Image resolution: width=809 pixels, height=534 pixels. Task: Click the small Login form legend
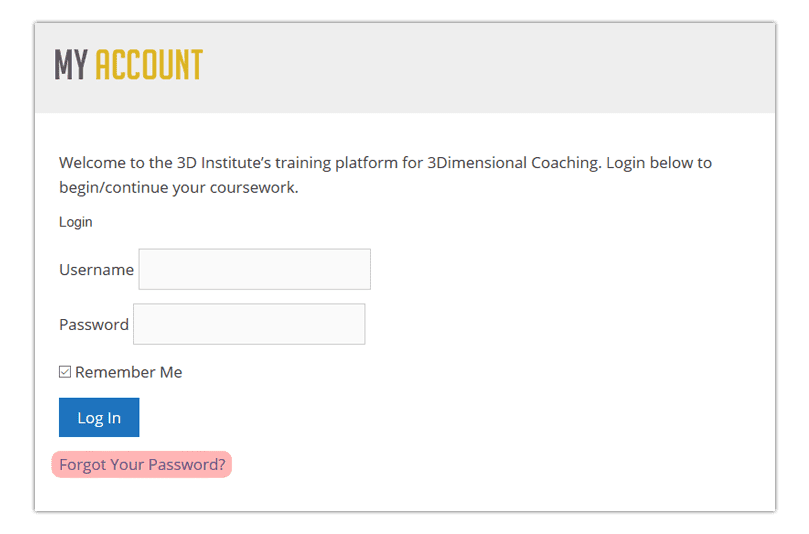76,222
